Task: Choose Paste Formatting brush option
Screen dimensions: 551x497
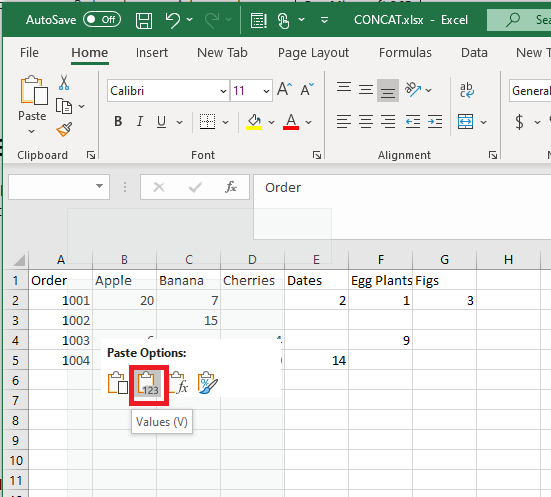Action: pos(208,383)
